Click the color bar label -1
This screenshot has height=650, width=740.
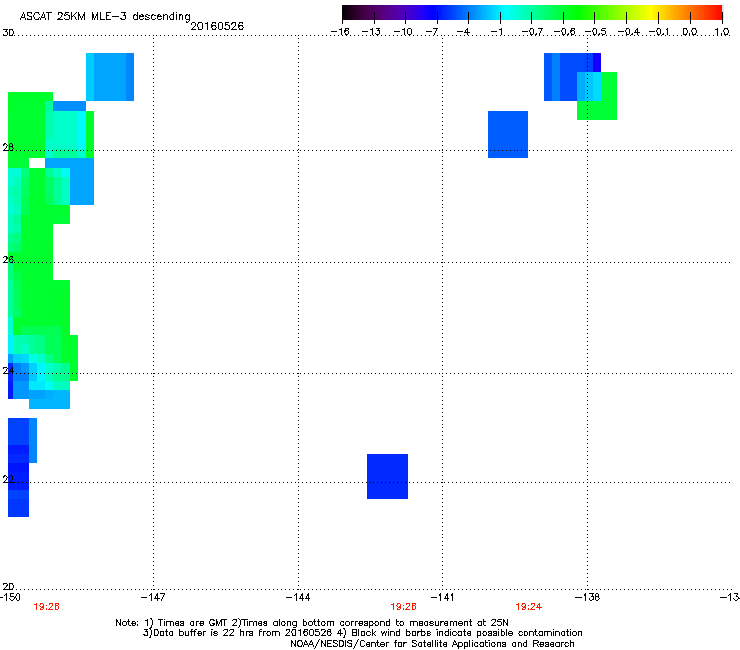(x=496, y=32)
